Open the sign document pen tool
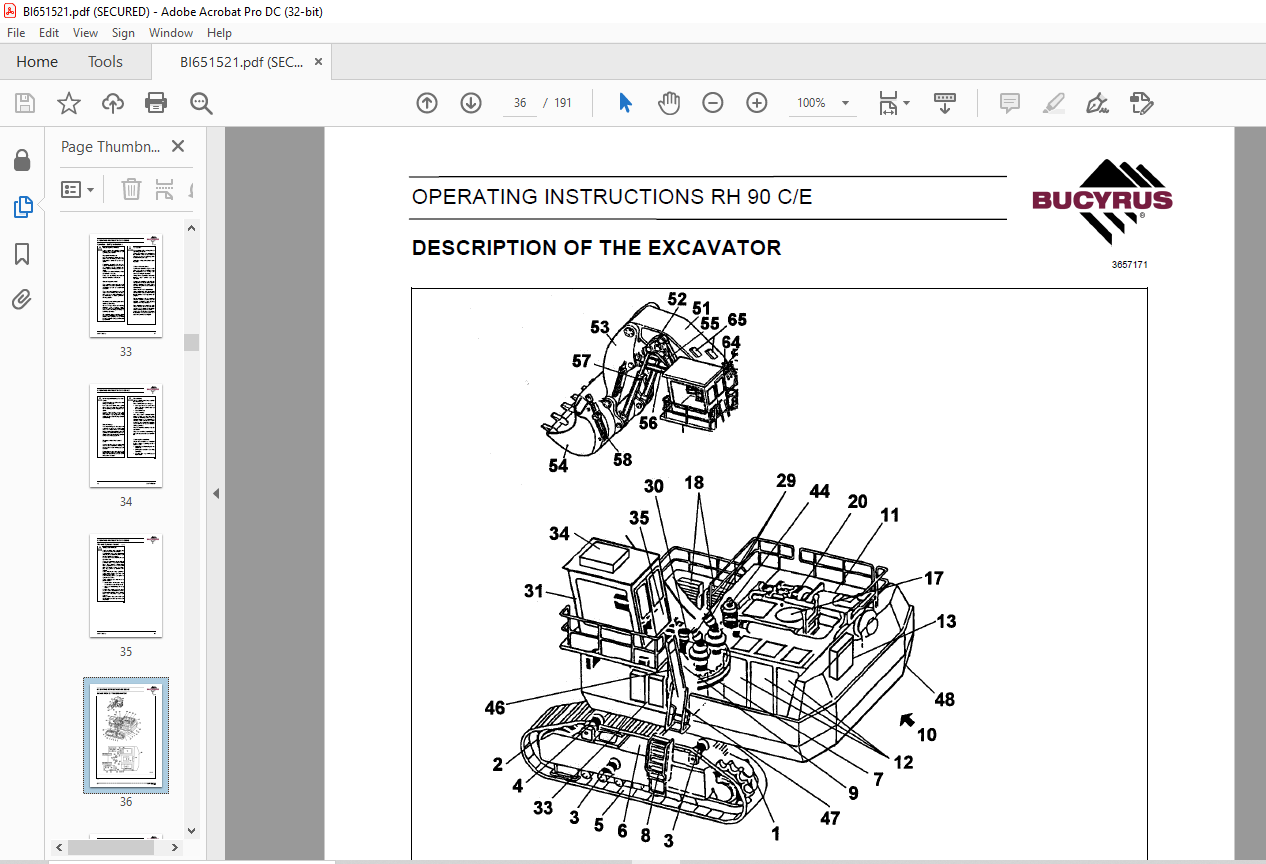 pyautogui.click(x=1098, y=103)
